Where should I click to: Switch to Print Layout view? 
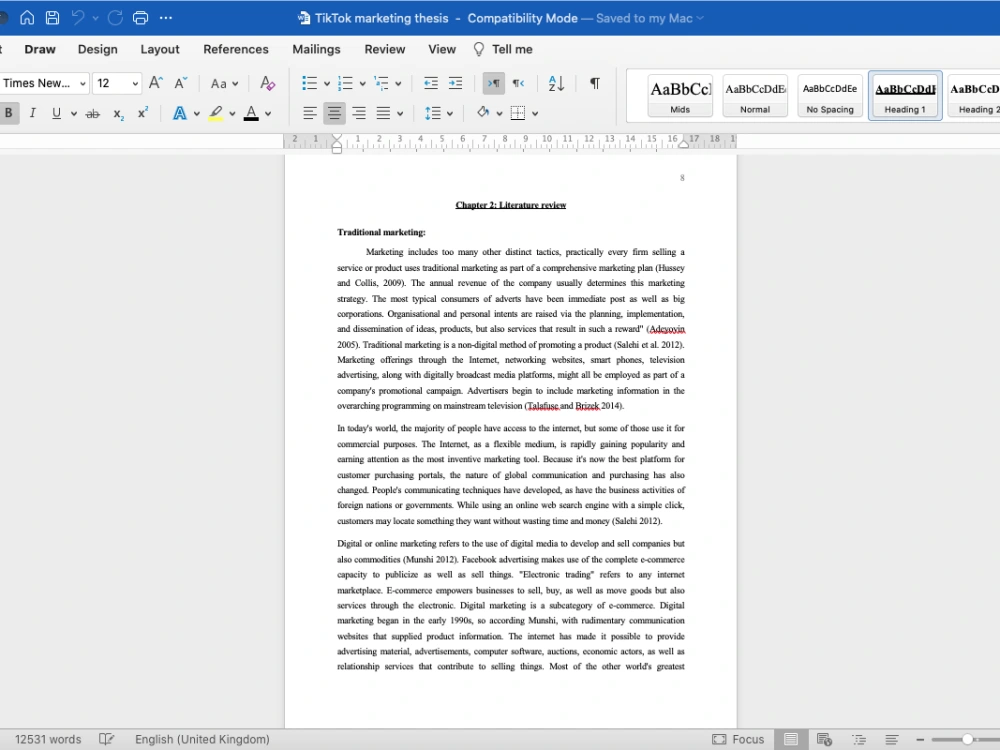click(x=791, y=739)
